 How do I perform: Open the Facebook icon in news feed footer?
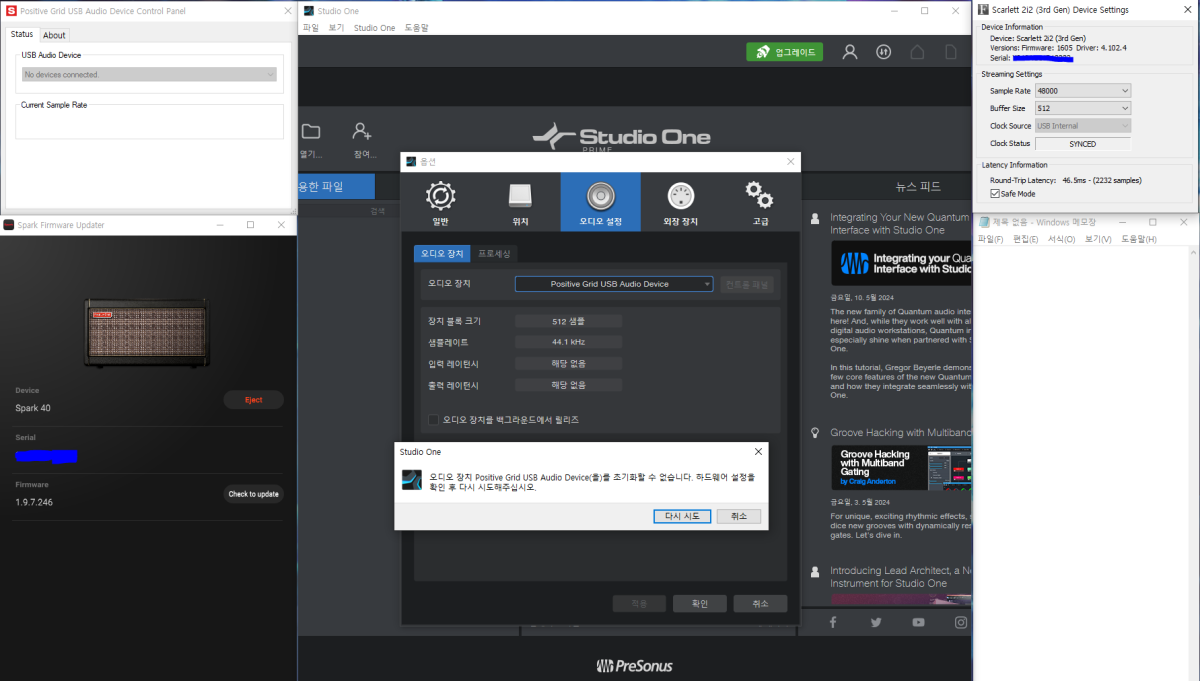tap(833, 622)
